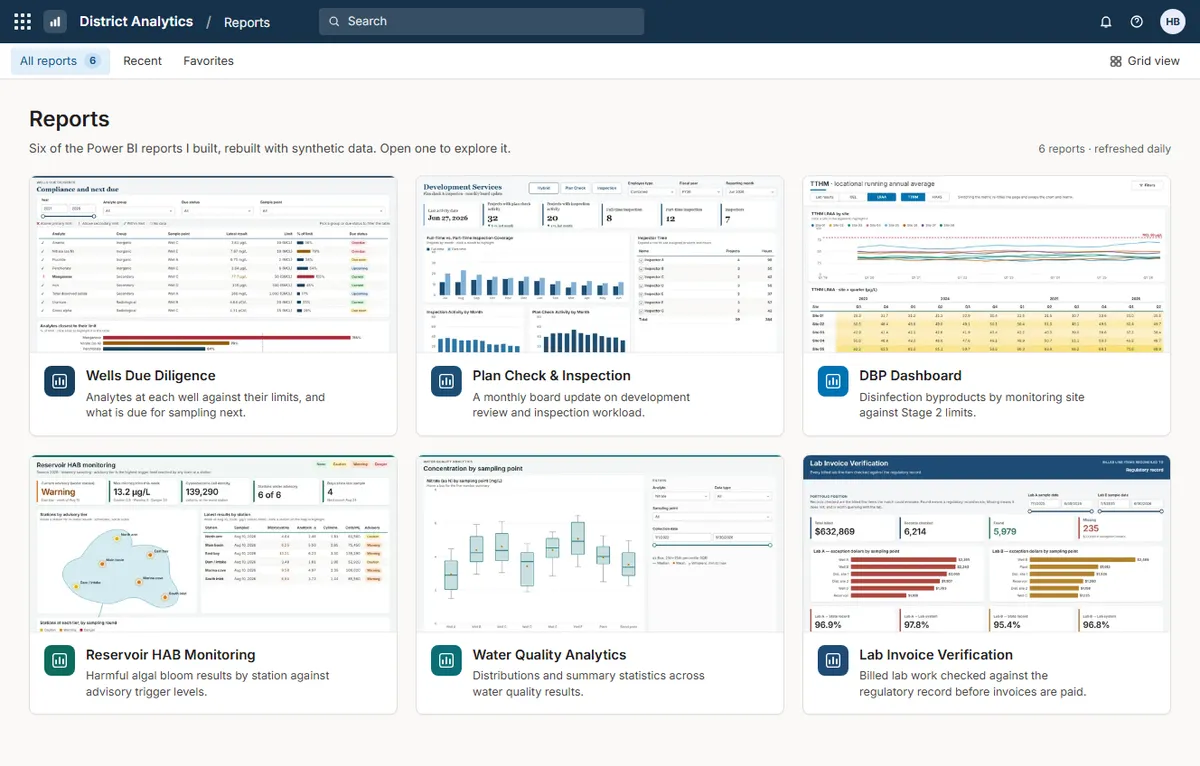Open the Wells Due Diligence preview thumbnail
The height and width of the screenshot is (766, 1200).
[x=213, y=264]
